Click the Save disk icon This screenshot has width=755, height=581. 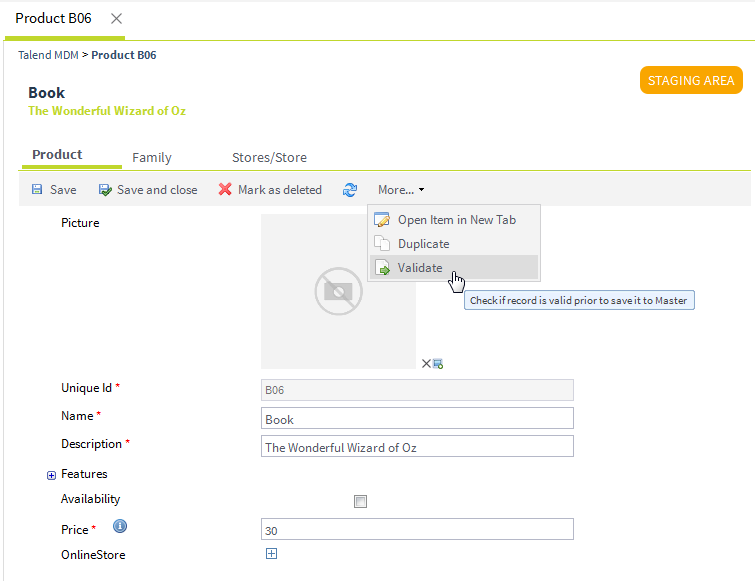pyautogui.click(x=37, y=190)
